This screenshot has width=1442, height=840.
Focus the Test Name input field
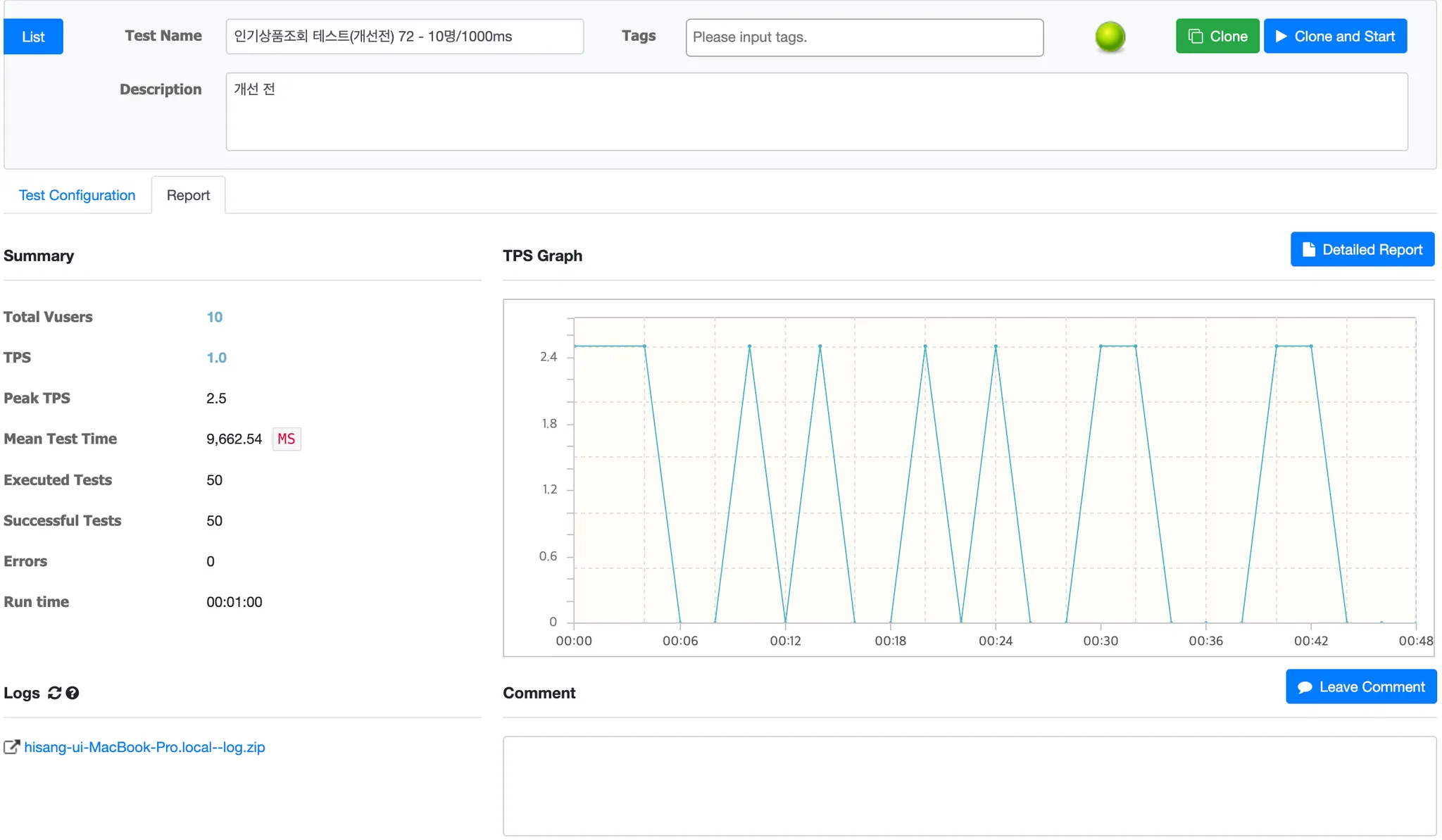(x=404, y=37)
